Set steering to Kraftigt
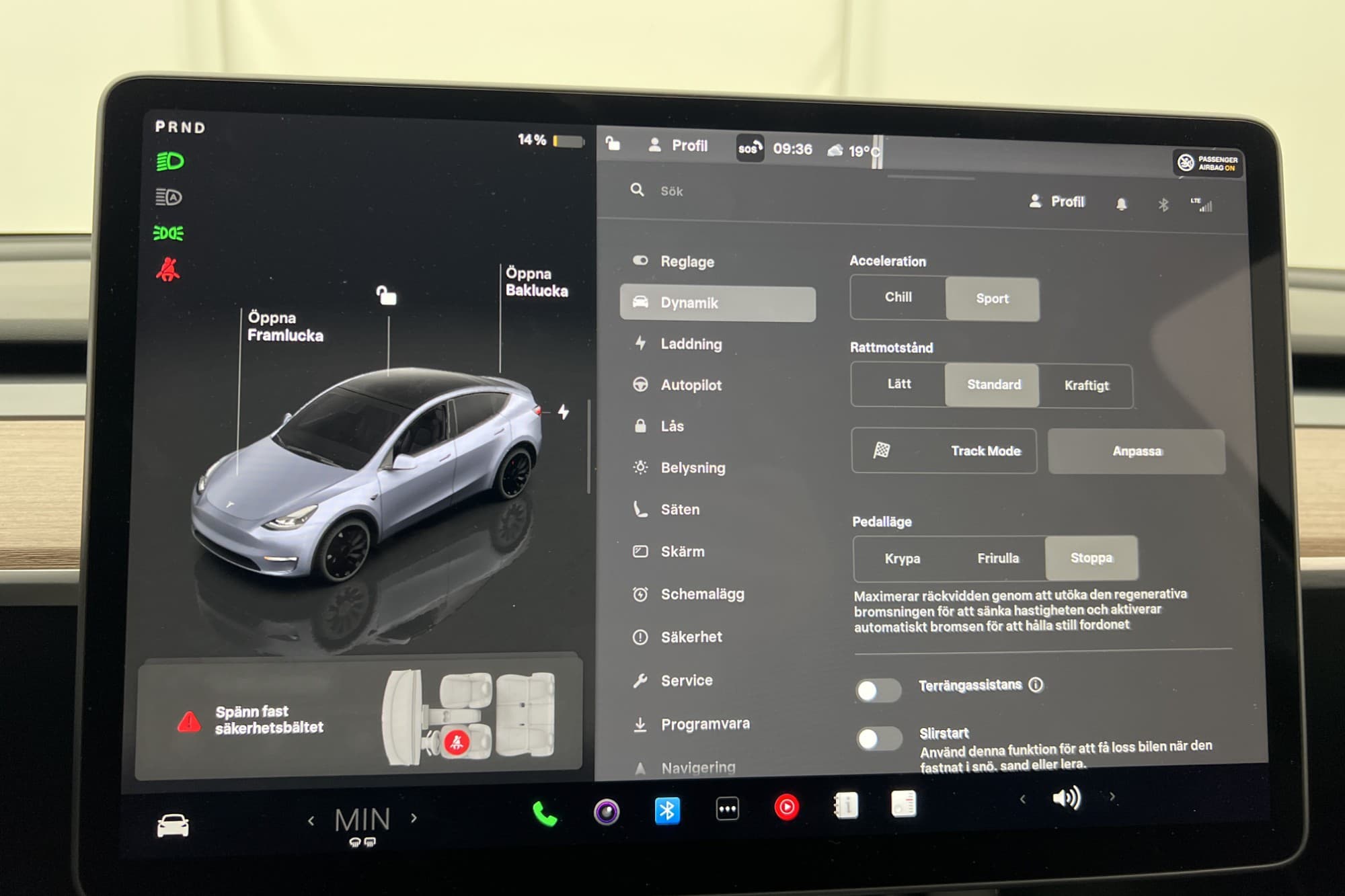The image size is (1345, 896). coord(1086,386)
